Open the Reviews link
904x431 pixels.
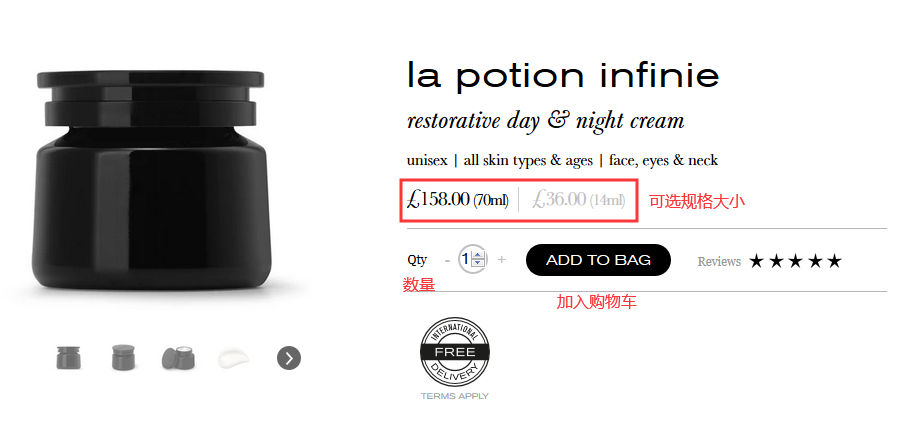tap(719, 262)
